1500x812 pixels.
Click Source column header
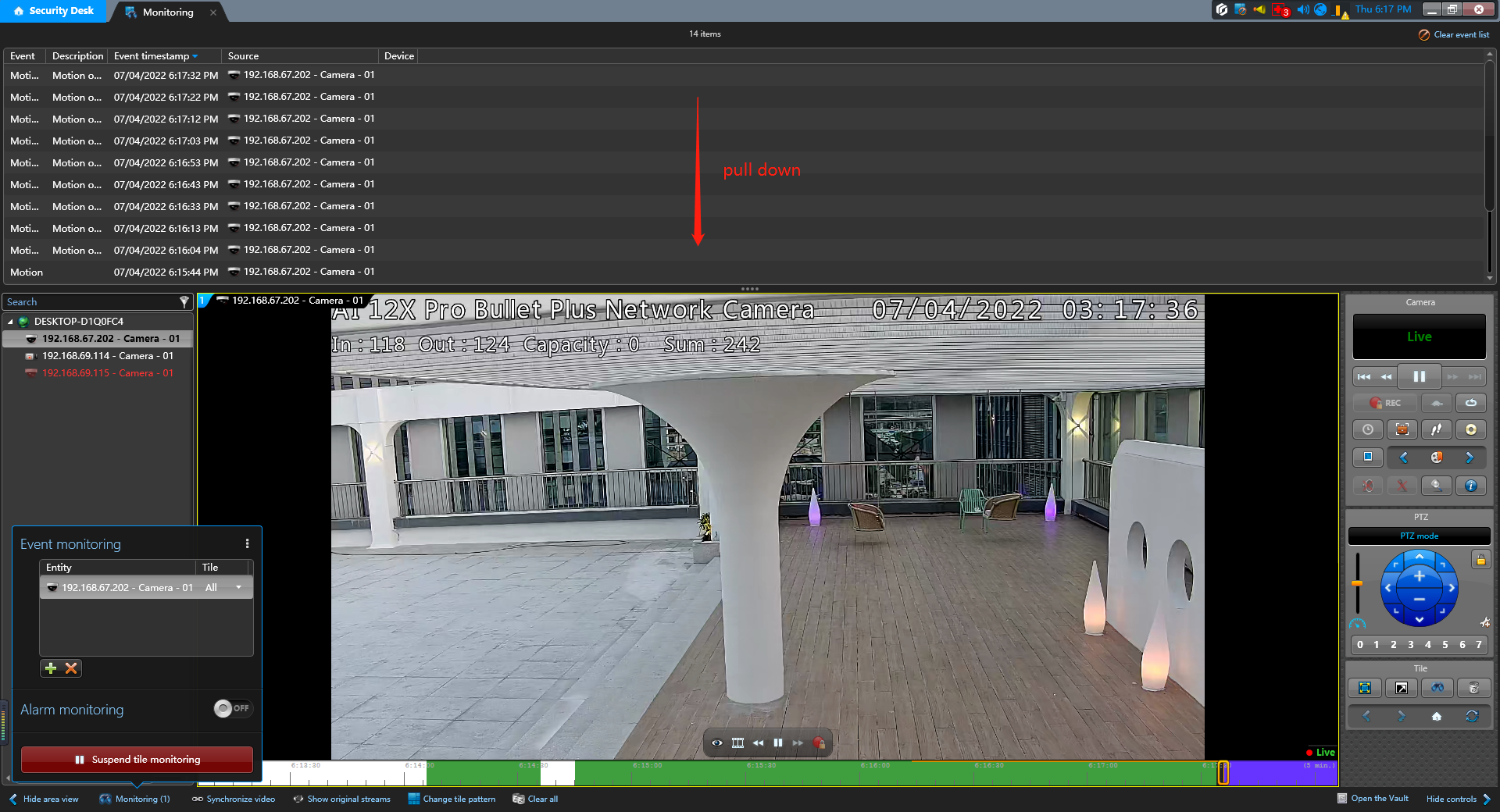243,56
